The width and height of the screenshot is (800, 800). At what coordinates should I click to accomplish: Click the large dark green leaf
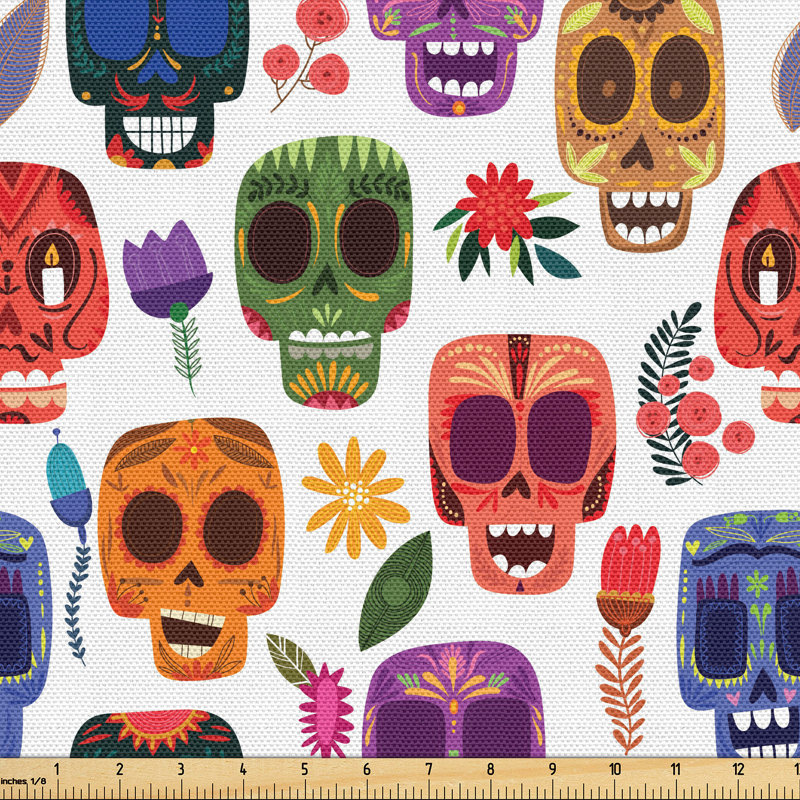(x=395, y=591)
